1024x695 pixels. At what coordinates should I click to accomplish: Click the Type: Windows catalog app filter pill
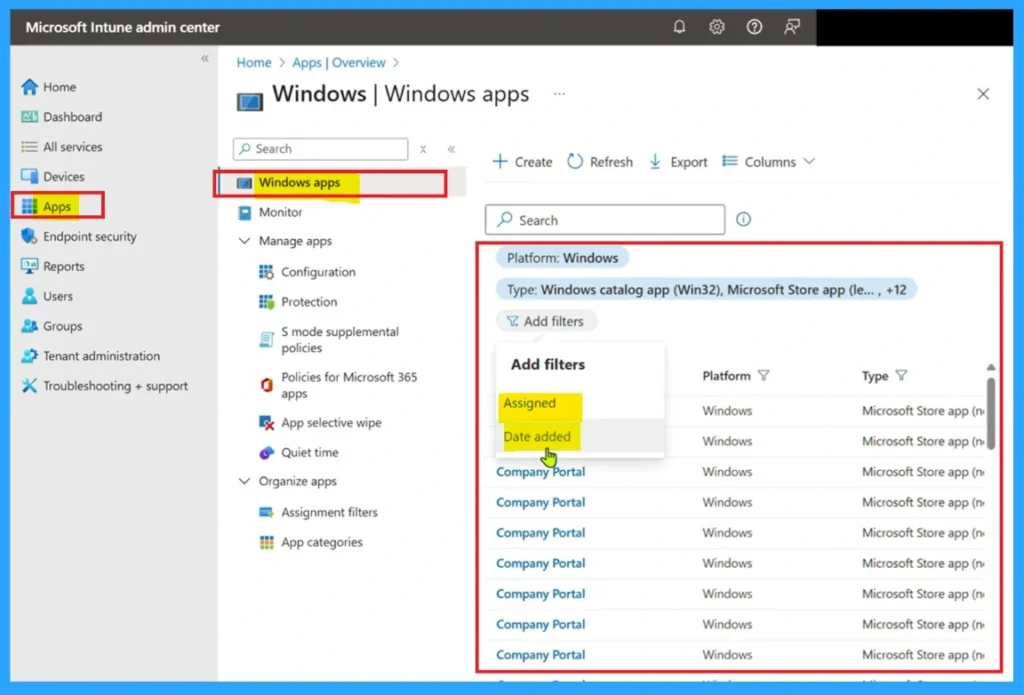tap(706, 289)
